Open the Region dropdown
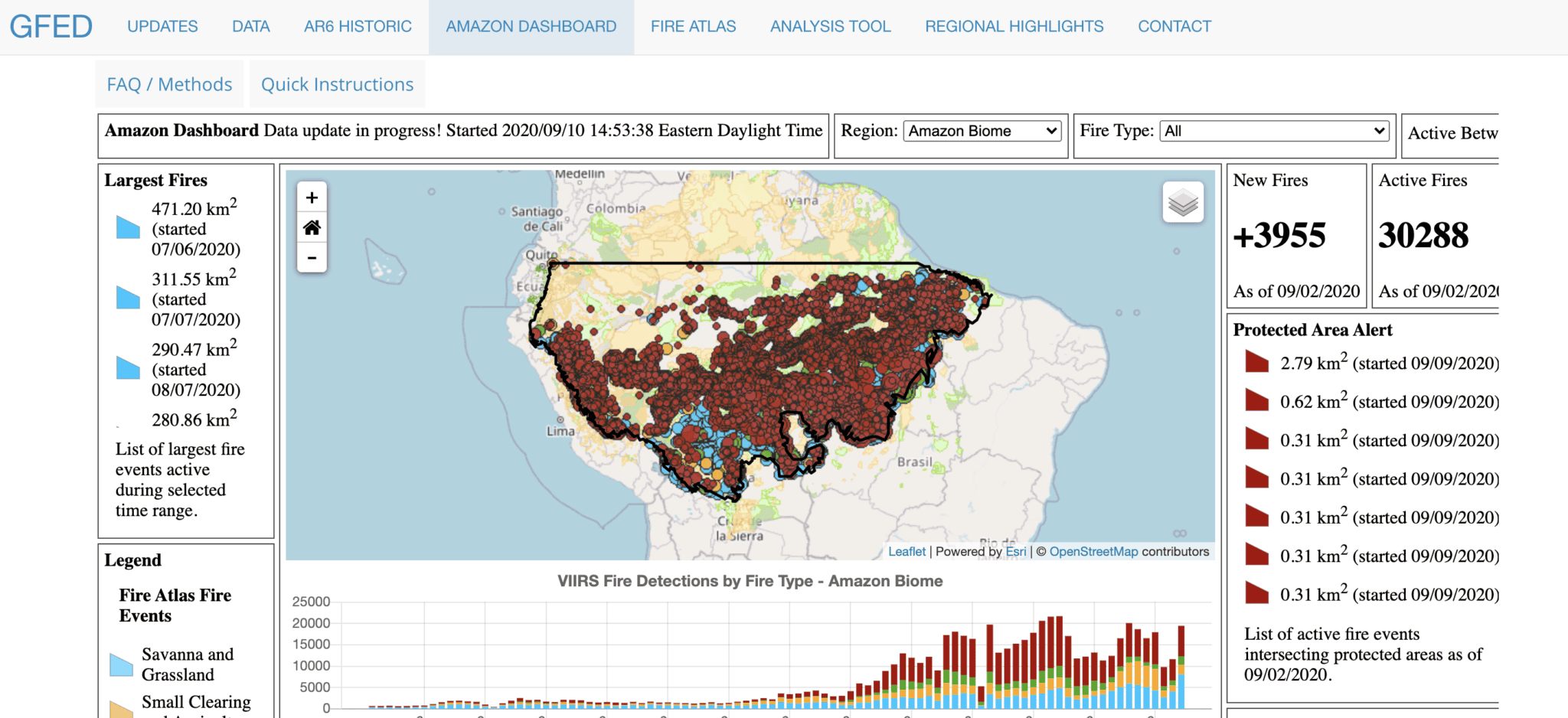 [982, 130]
